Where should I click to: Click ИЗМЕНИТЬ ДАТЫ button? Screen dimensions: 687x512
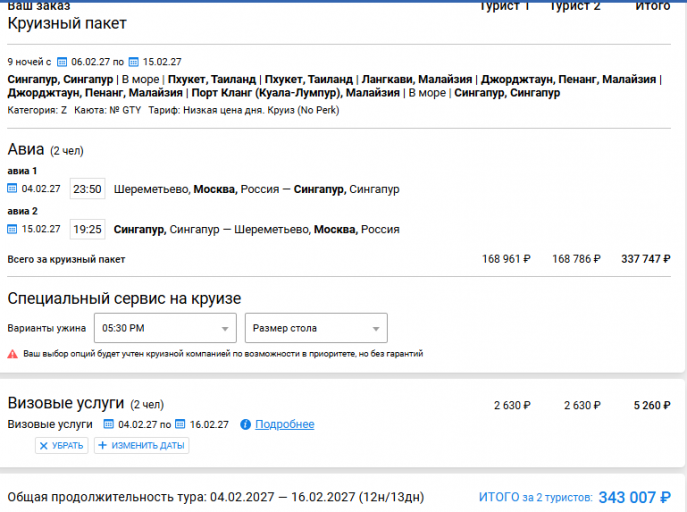click(x=142, y=445)
